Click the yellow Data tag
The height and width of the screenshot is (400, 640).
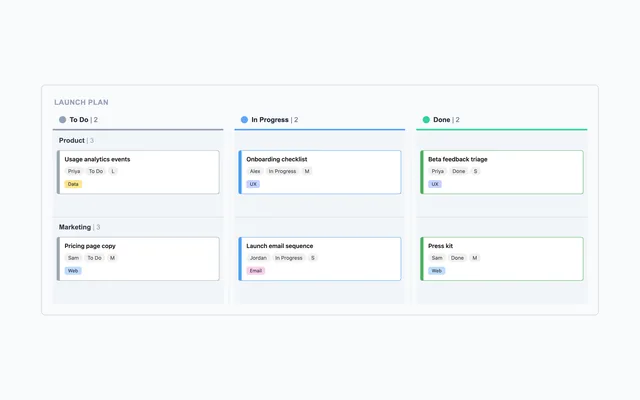point(73,184)
